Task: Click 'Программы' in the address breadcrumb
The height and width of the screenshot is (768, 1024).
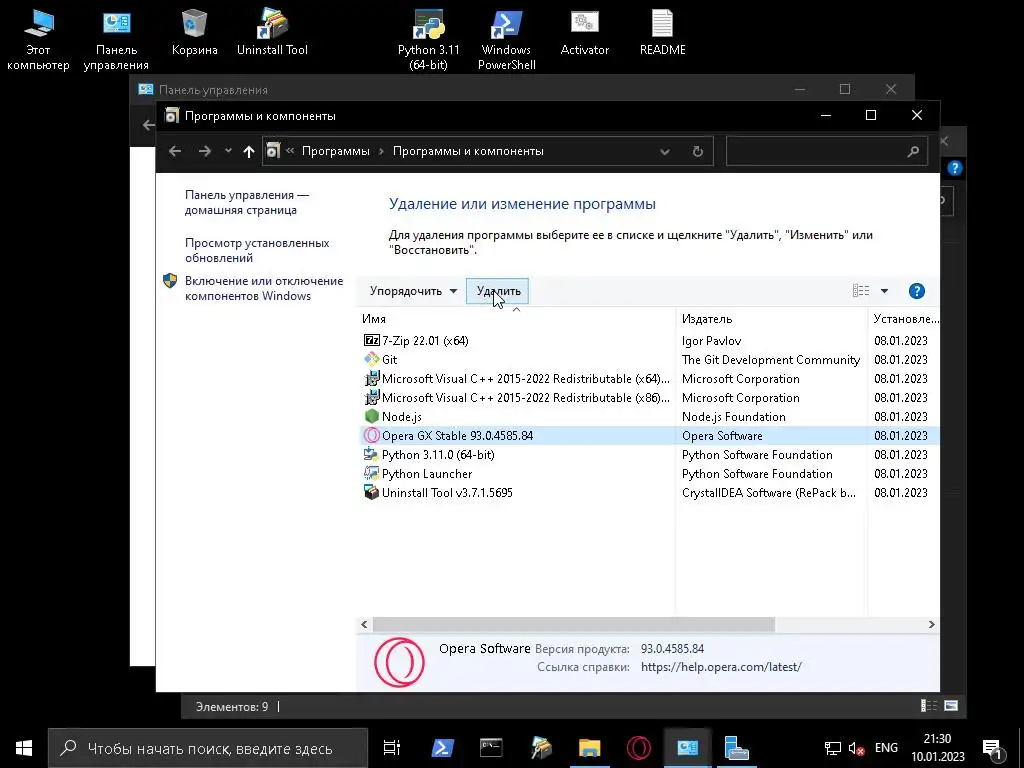Action: click(335, 151)
